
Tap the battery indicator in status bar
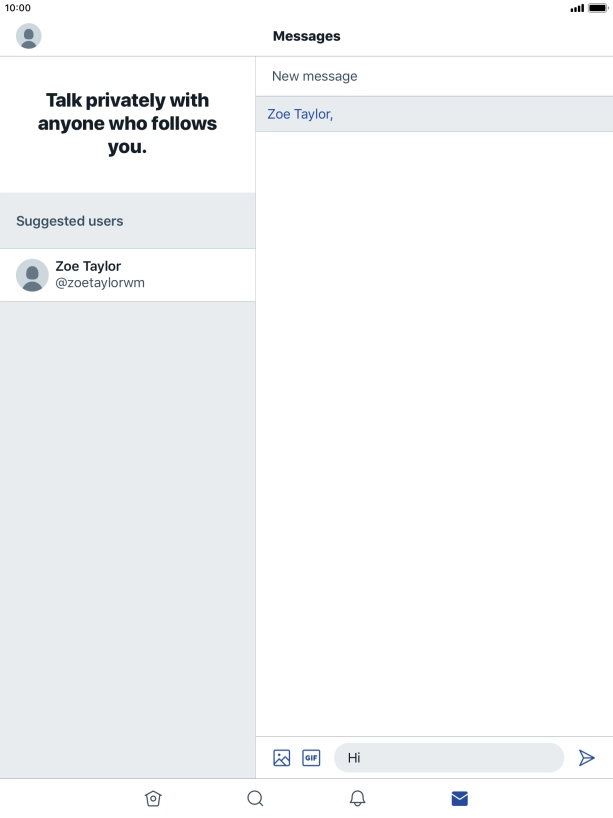(x=598, y=8)
